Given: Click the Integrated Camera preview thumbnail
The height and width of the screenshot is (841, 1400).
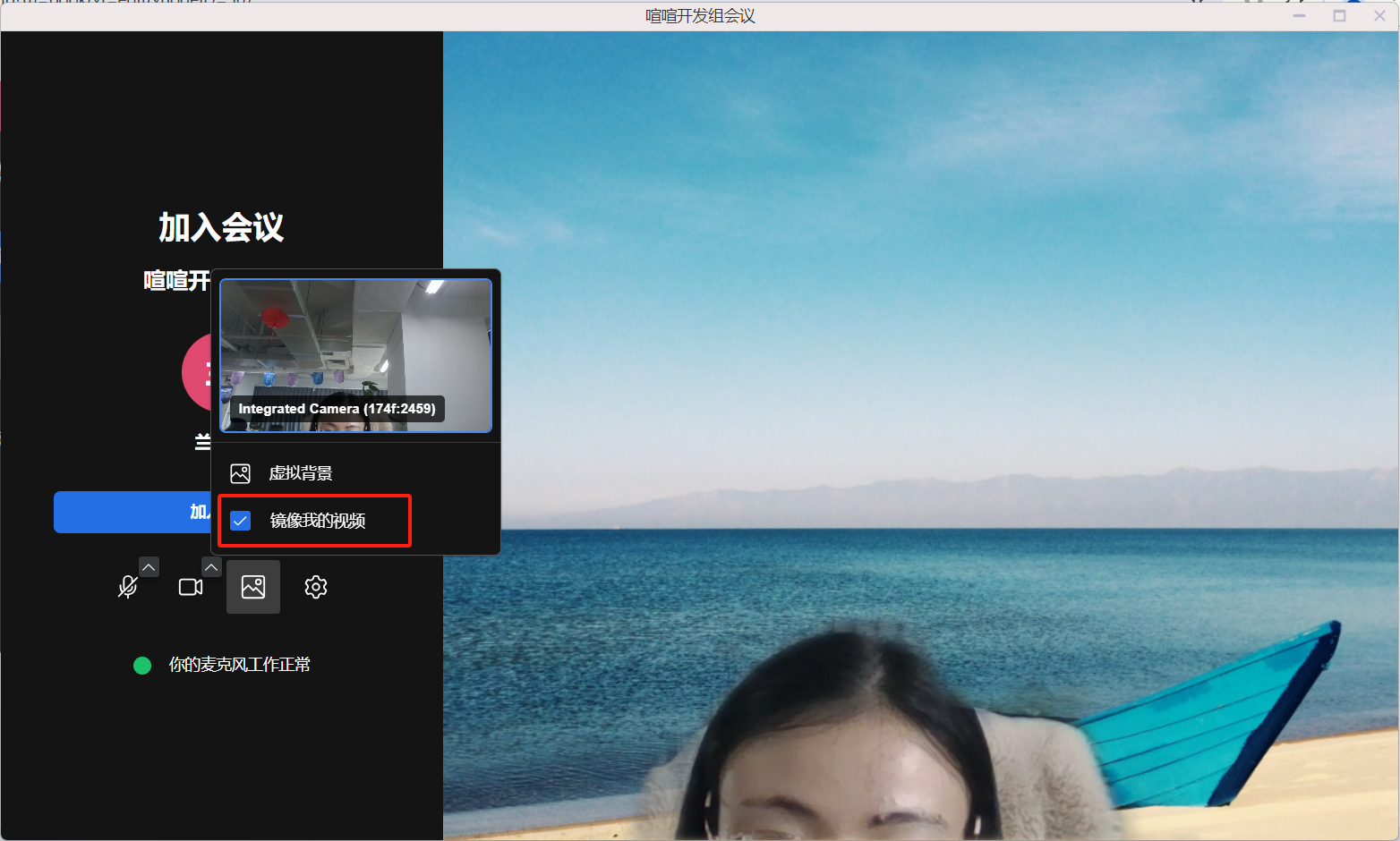Looking at the screenshot, I should (355, 340).
